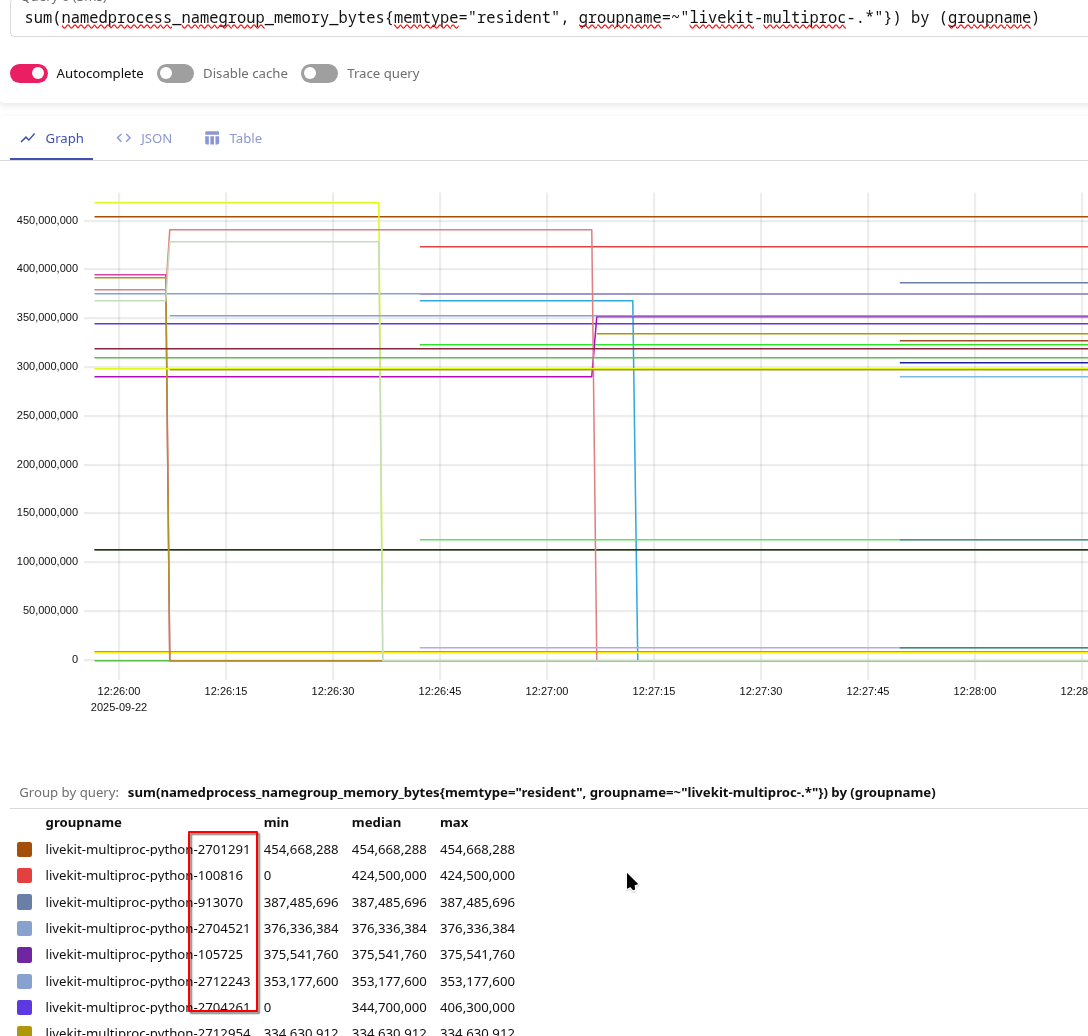
Task: Click the Group by query label text
Action: (x=69, y=792)
